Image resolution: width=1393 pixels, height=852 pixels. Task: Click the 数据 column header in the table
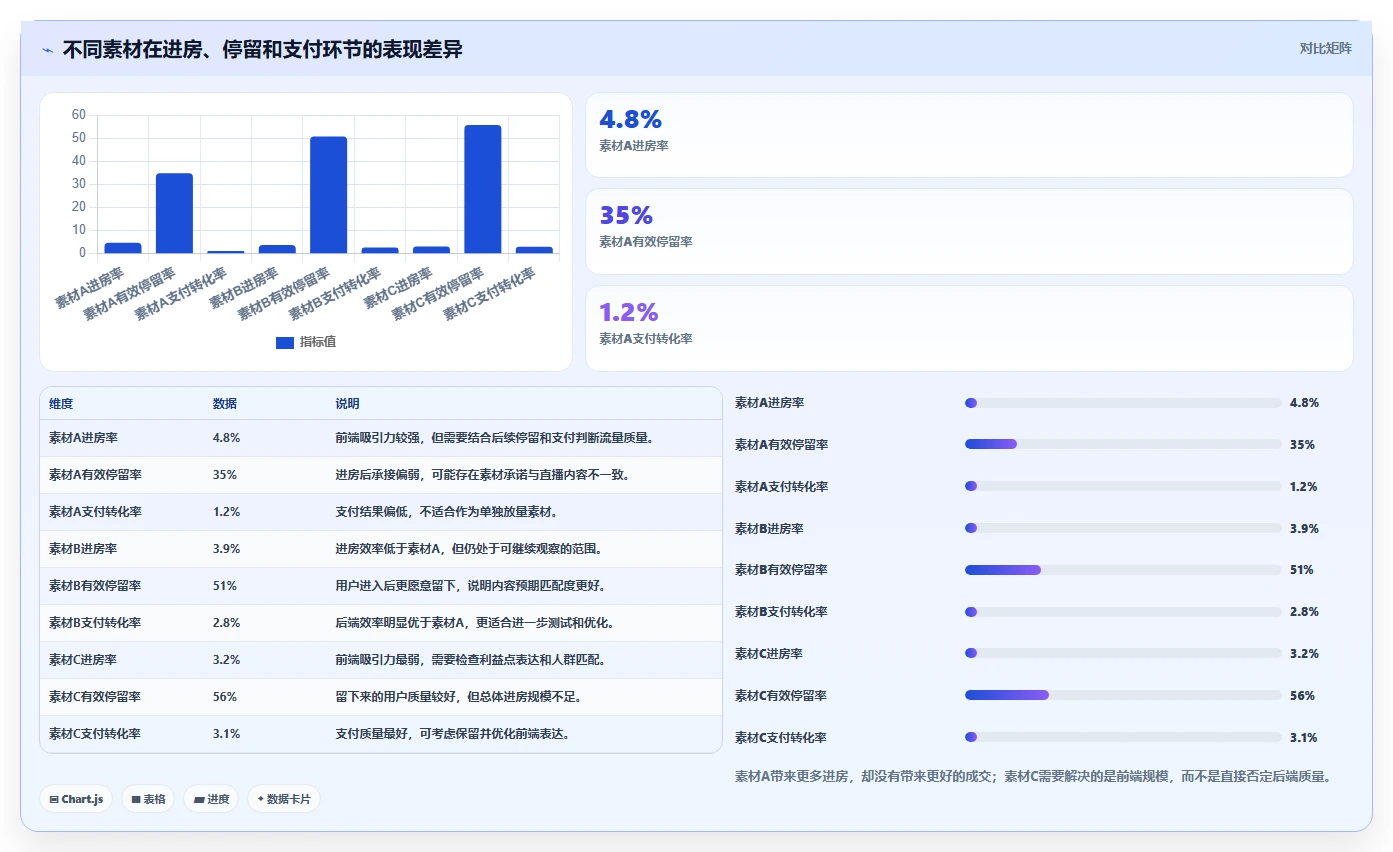point(225,404)
